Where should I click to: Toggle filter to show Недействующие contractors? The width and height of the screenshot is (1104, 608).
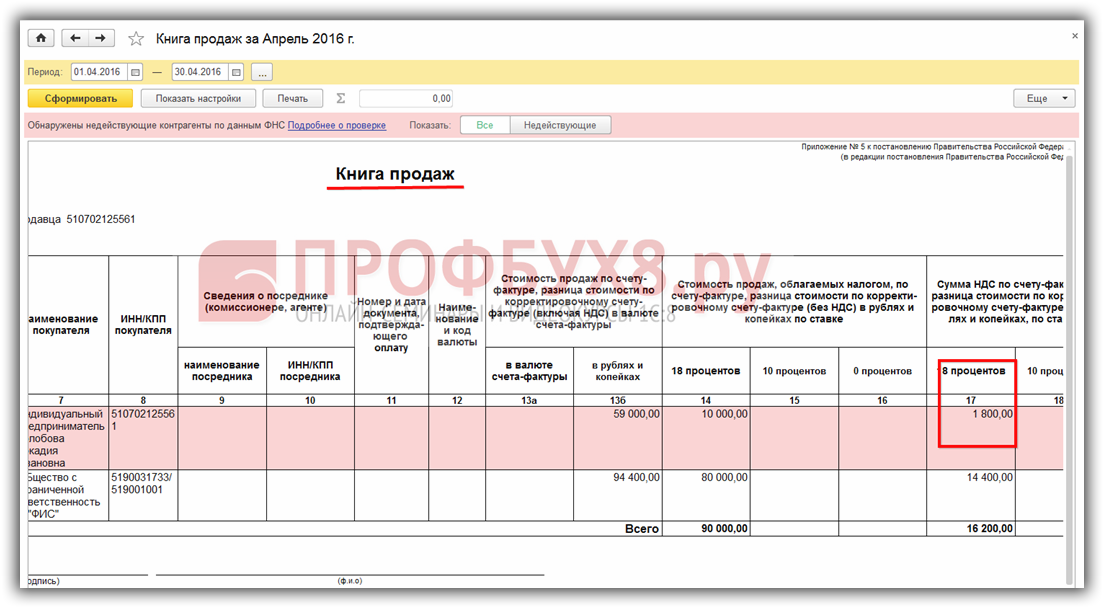pyautogui.click(x=560, y=125)
